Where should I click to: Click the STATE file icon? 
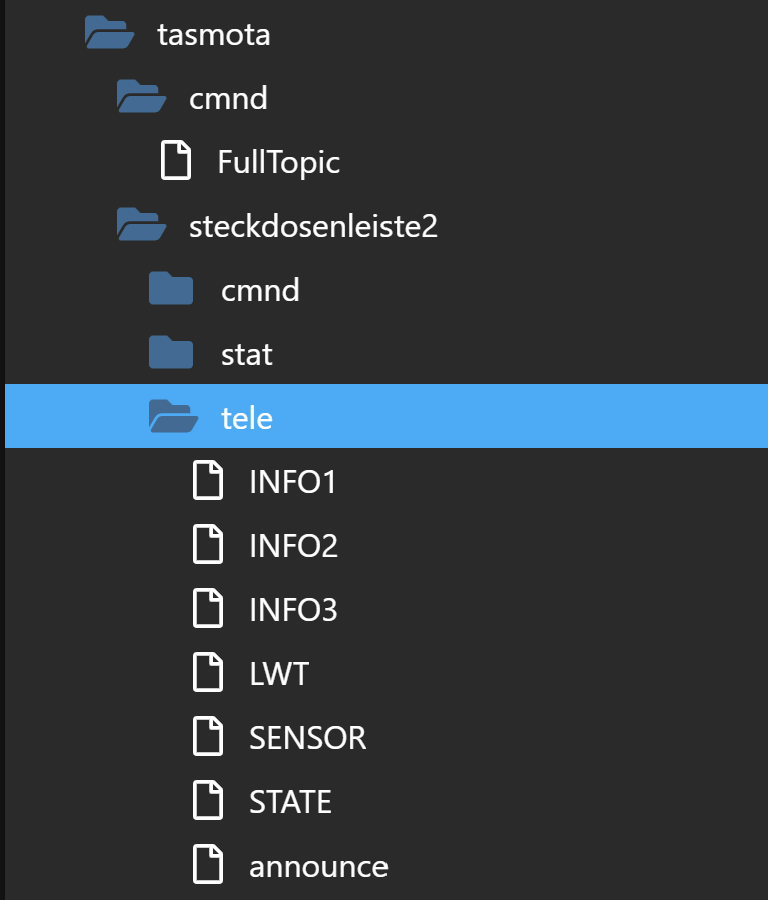pyautogui.click(x=207, y=801)
